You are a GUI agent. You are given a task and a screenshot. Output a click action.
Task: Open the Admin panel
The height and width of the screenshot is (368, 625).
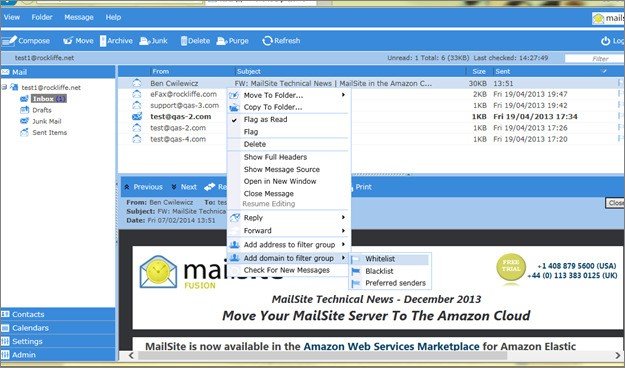(x=58, y=354)
